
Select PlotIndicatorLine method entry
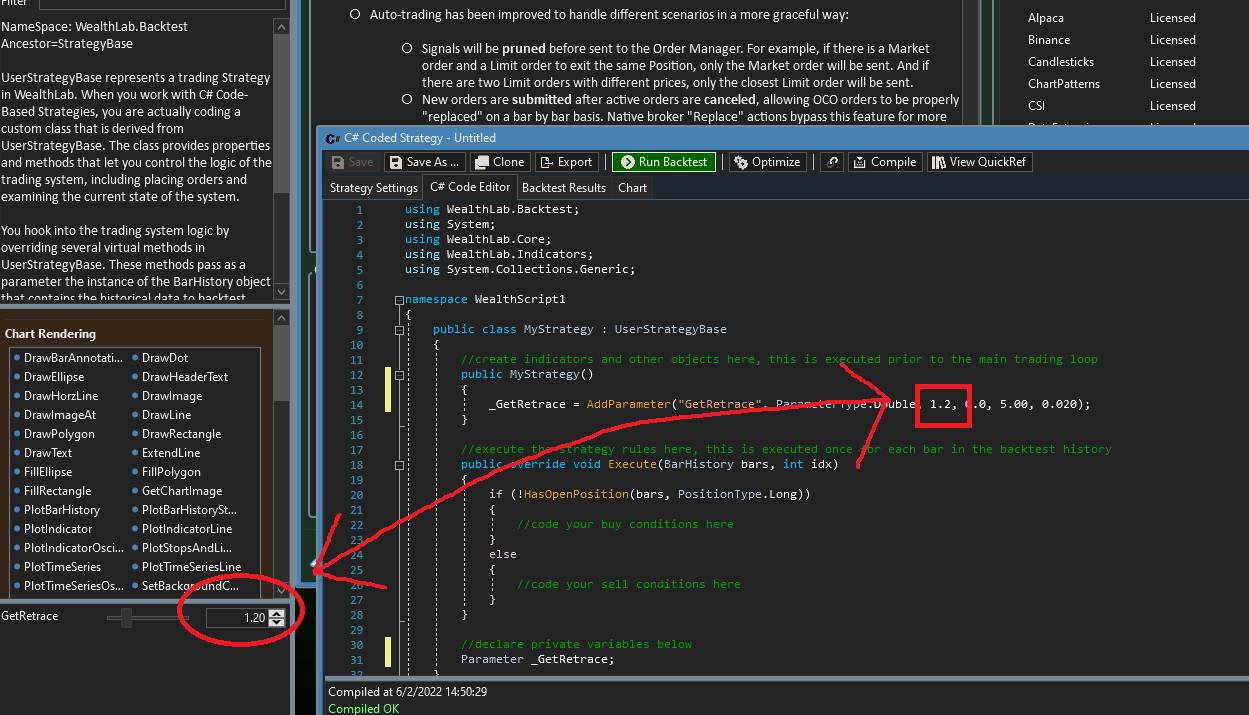187,529
